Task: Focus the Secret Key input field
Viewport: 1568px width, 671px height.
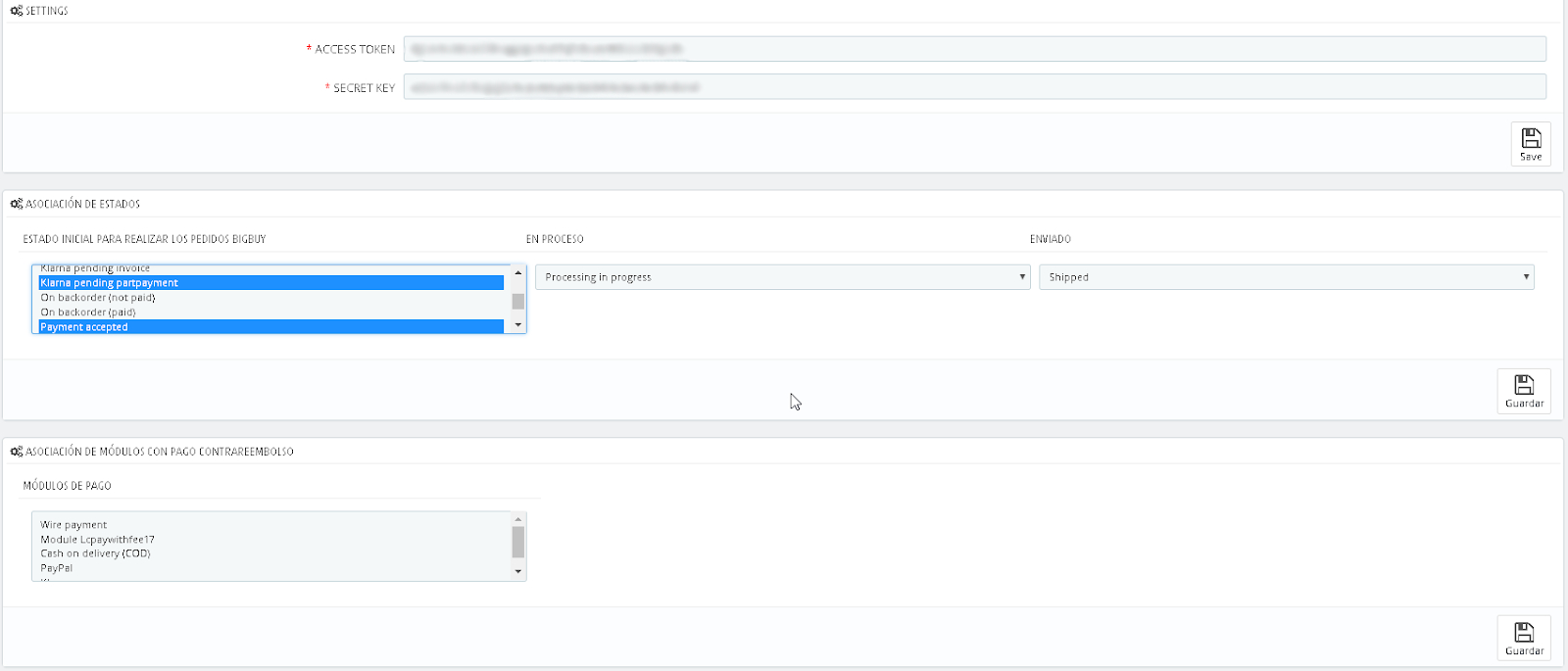Action: click(974, 87)
